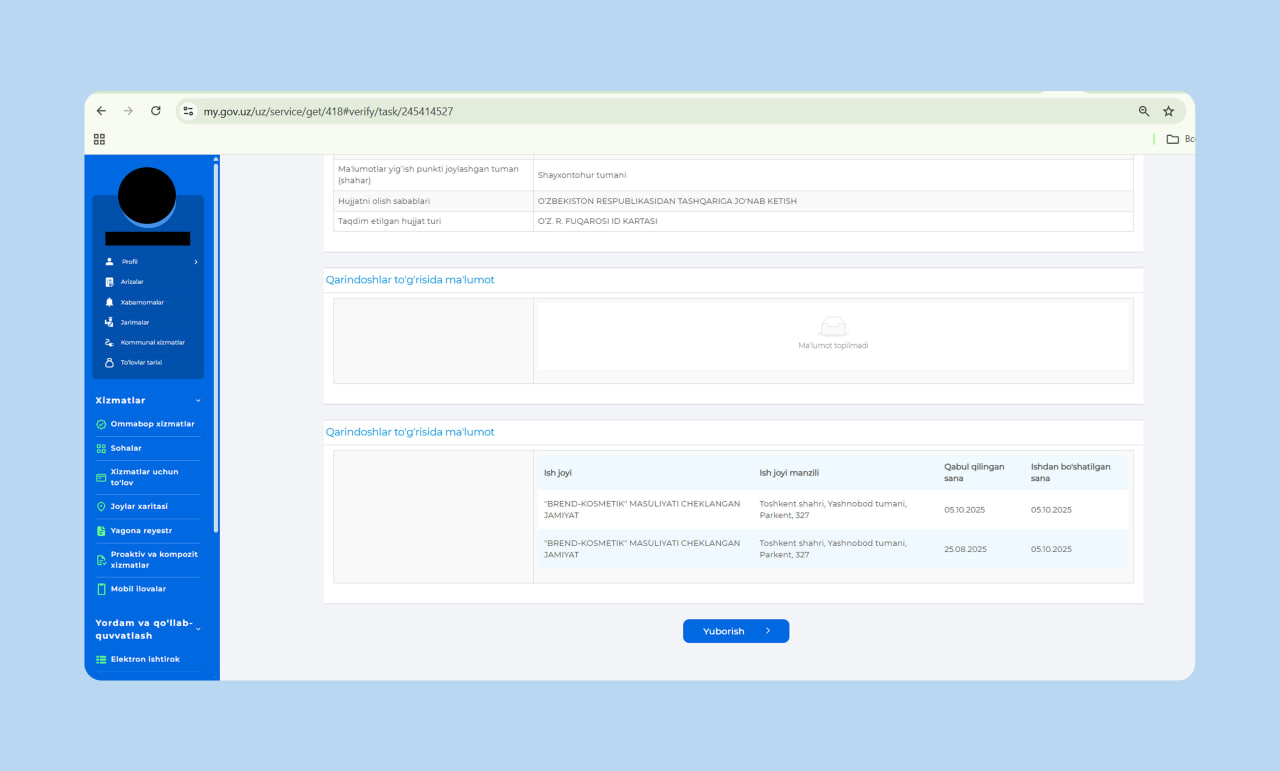Expand the Profil submenu arrow
This screenshot has height=771, width=1280.
point(196,262)
